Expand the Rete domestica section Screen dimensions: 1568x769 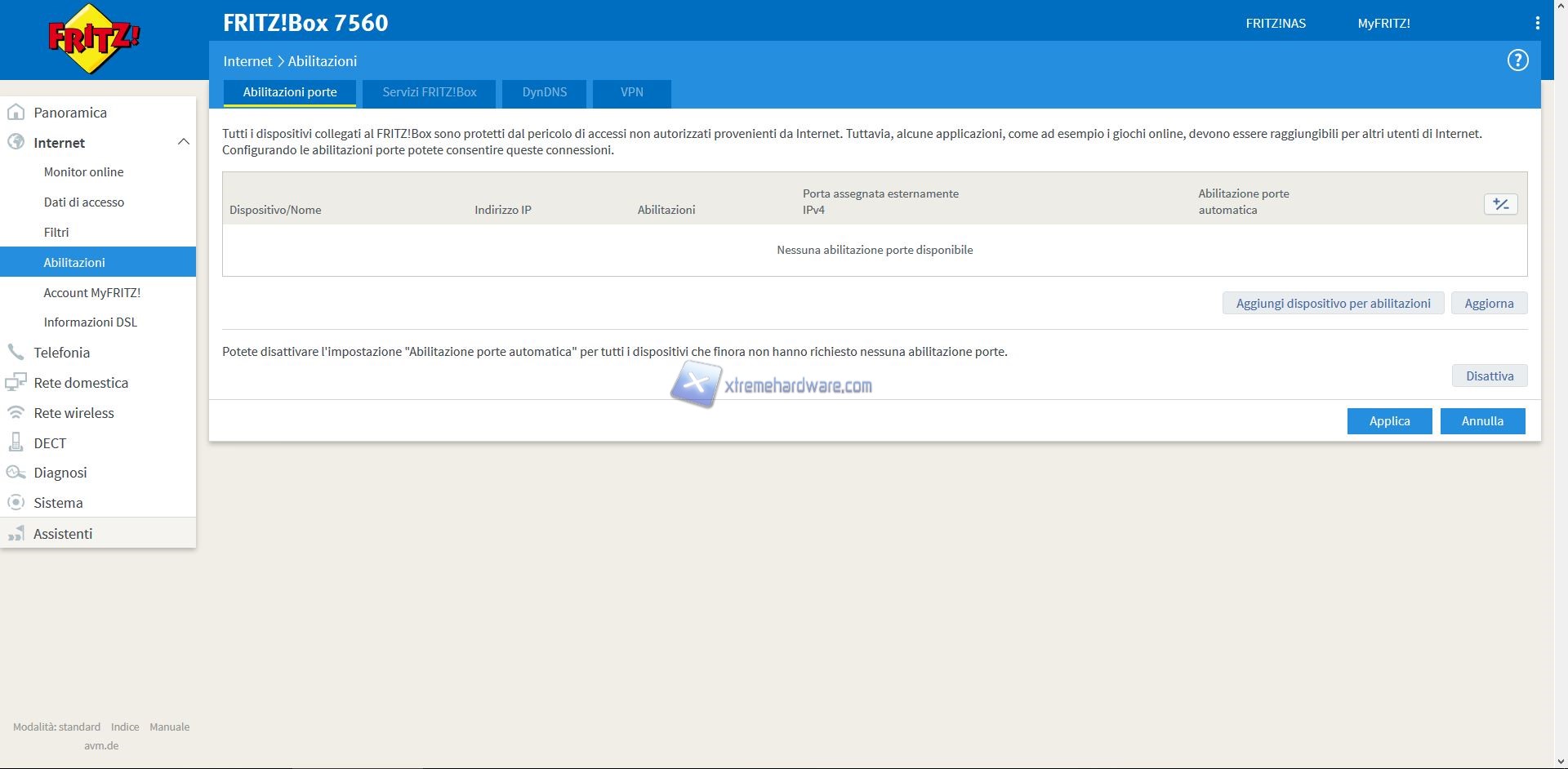point(81,383)
